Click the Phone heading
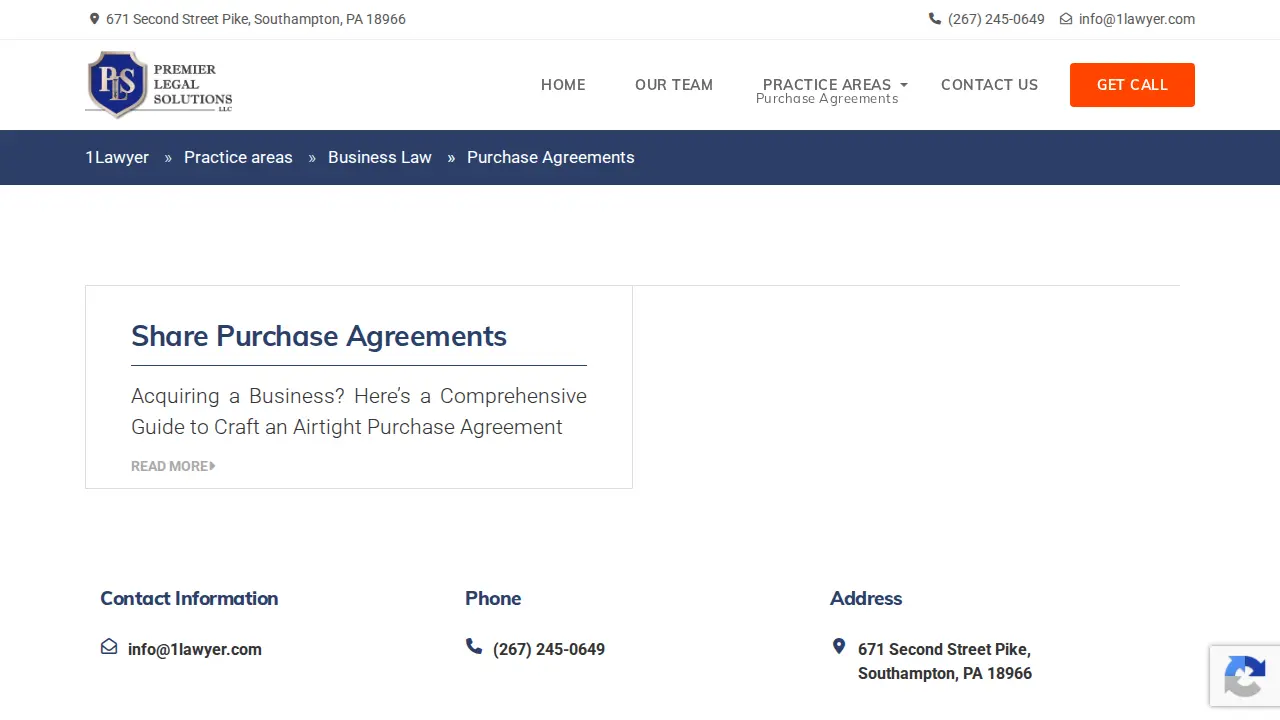This screenshot has height=720, width=1280. pyautogui.click(x=493, y=598)
